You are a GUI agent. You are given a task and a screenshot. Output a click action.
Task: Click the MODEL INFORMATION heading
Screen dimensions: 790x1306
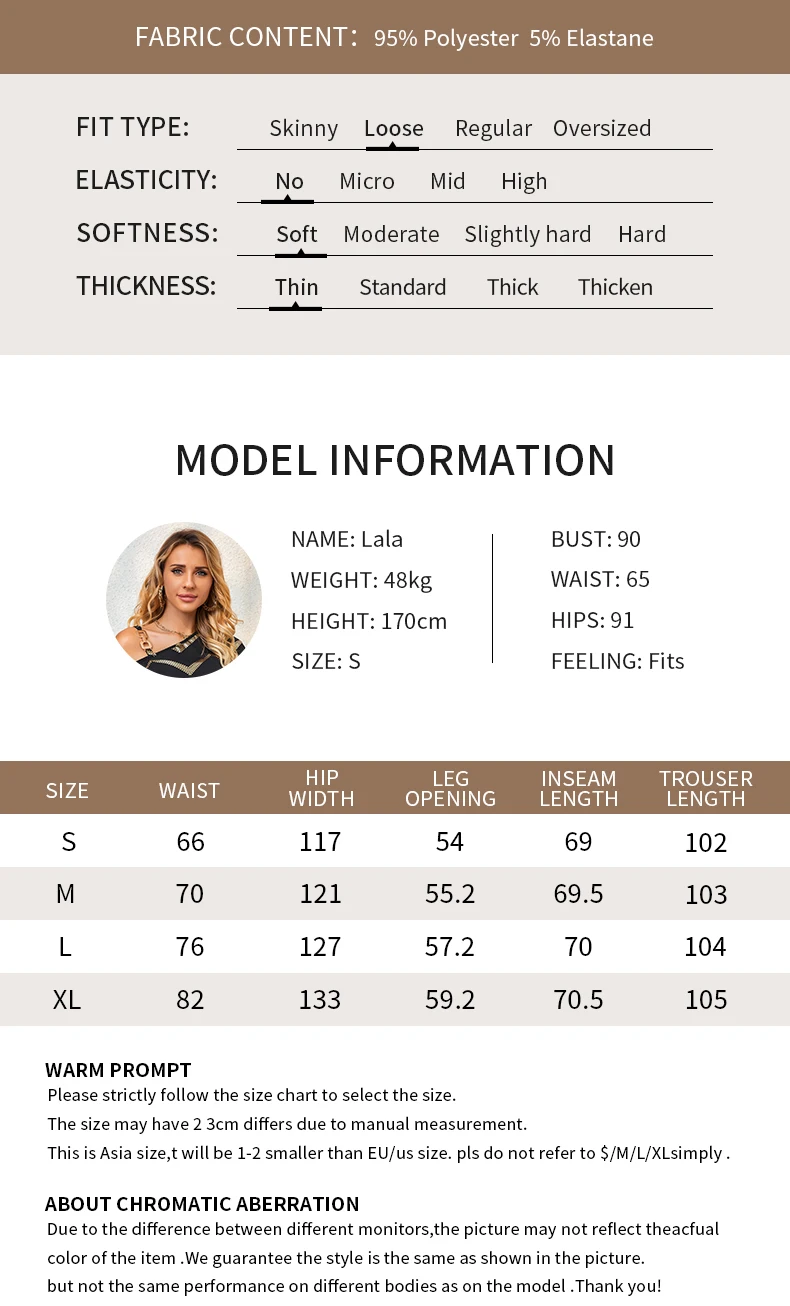click(395, 460)
